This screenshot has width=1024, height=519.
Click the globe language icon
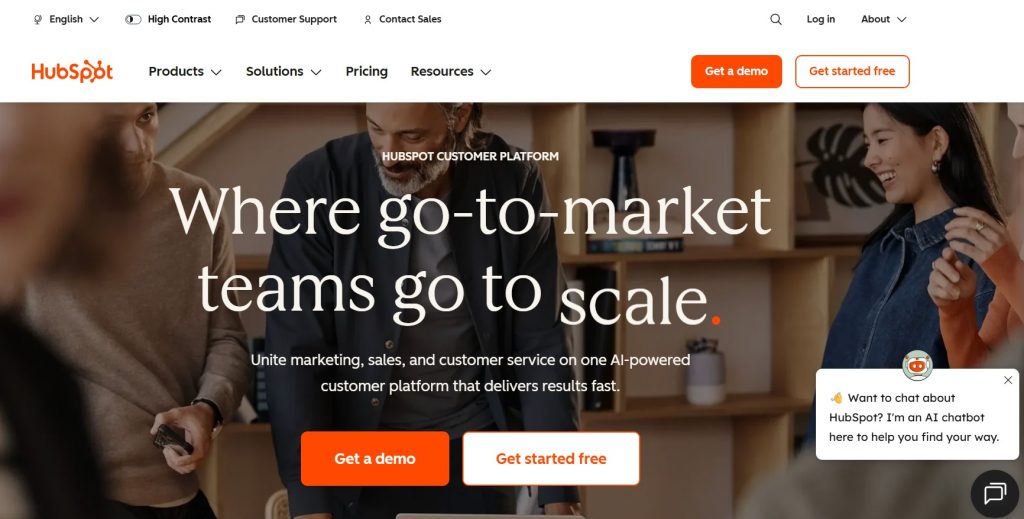coord(38,20)
